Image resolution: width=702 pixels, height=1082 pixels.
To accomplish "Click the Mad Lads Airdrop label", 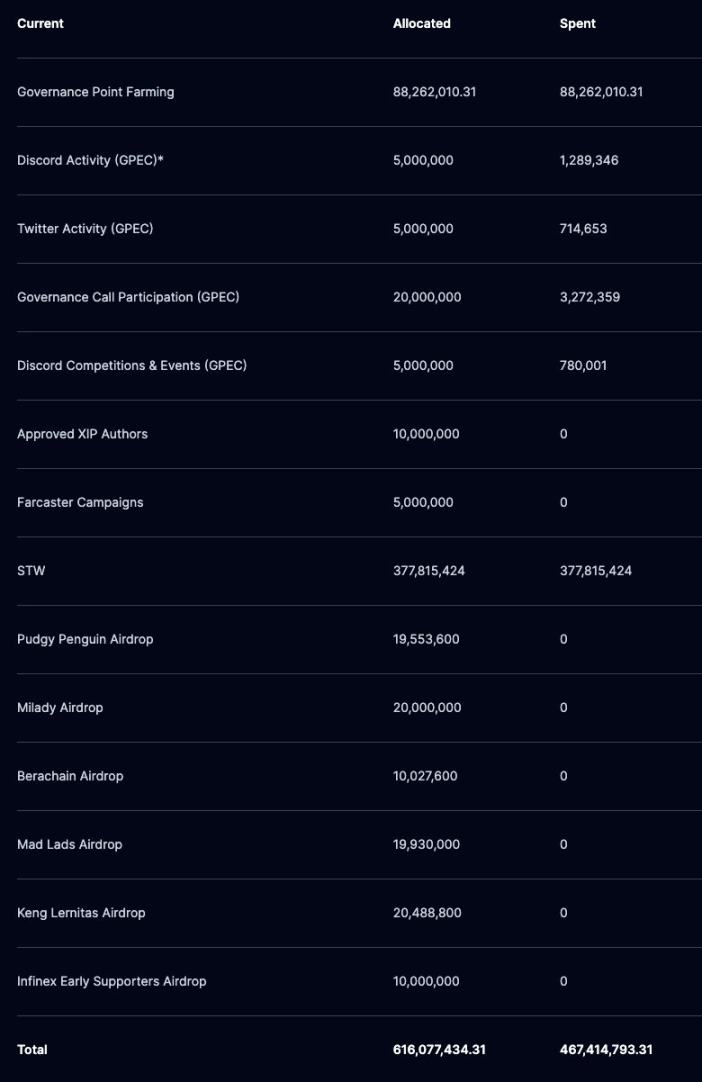I will click(69, 845).
